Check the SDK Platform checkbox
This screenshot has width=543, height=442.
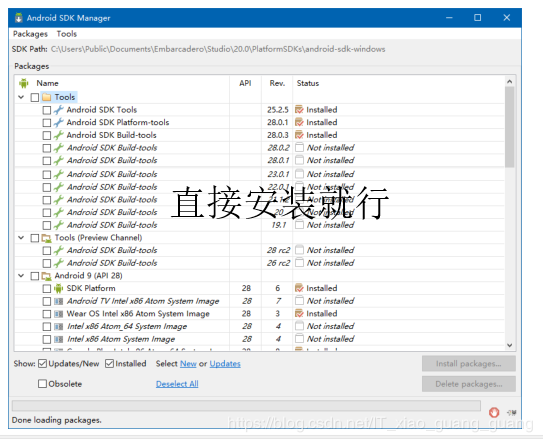pyautogui.click(x=47, y=289)
